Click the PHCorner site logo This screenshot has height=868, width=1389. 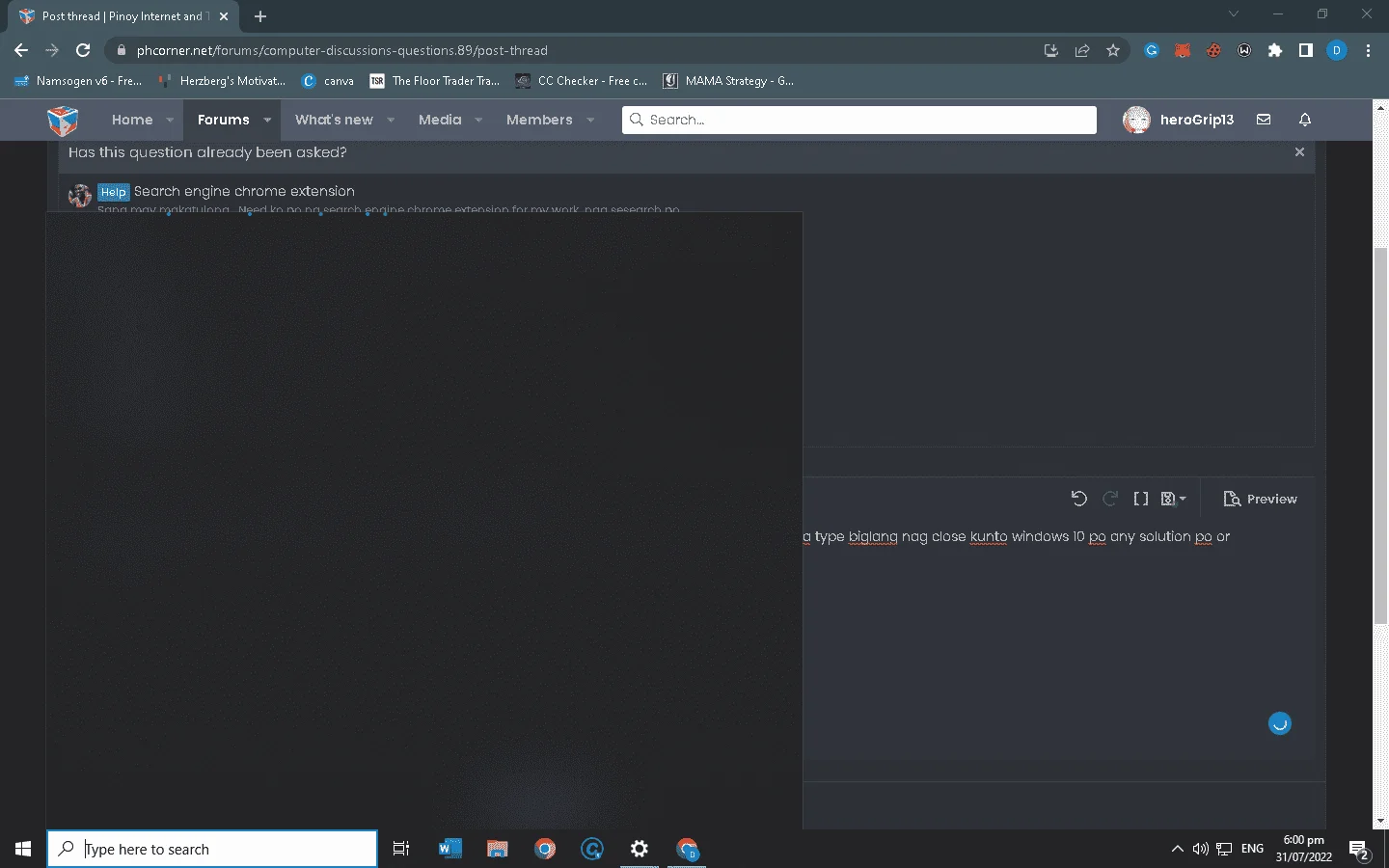tap(63, 121)
